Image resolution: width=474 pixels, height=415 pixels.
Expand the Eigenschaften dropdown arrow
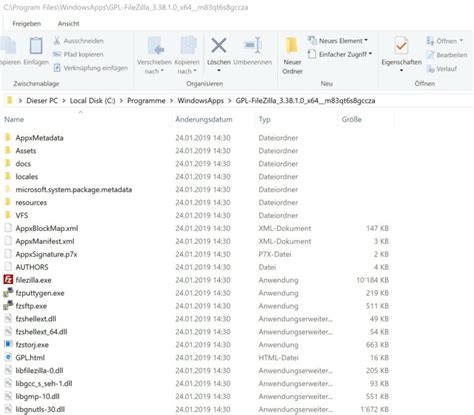401,70
